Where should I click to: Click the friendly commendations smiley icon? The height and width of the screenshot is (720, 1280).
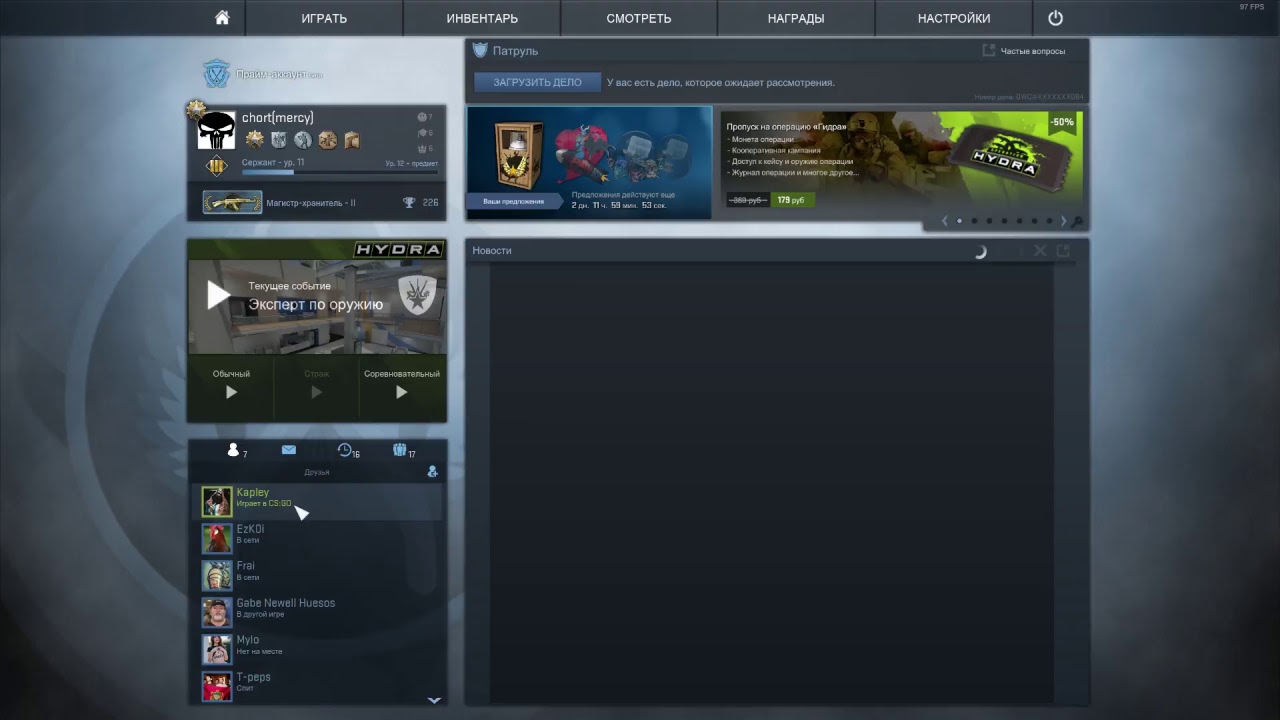[421, 117]
